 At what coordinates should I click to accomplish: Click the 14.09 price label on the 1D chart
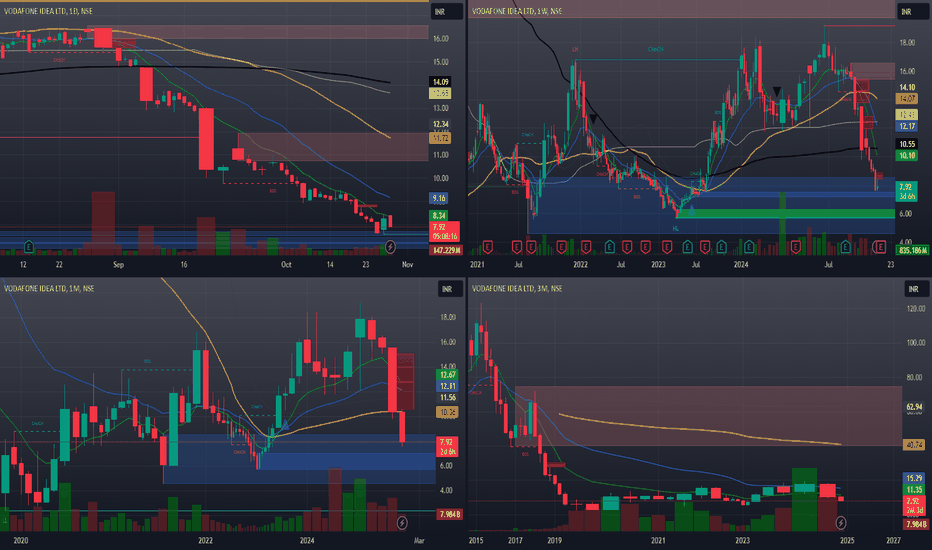440,82
